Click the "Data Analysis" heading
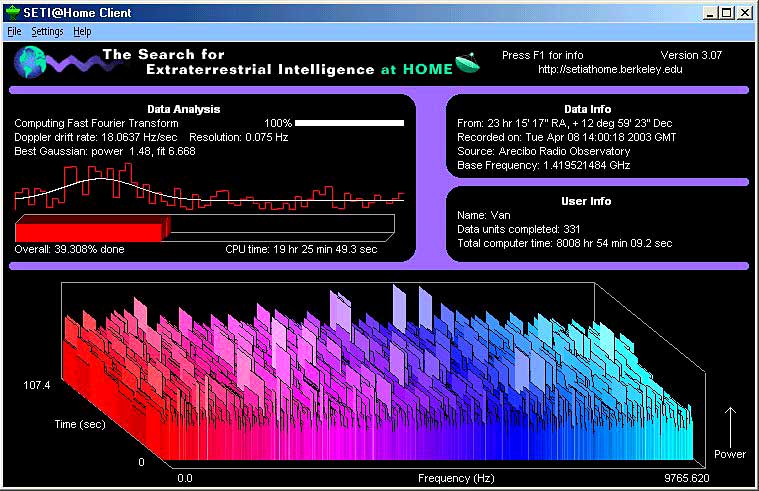Image resolution: width=759 pixels, height=491 pixels. click(183, 109)
